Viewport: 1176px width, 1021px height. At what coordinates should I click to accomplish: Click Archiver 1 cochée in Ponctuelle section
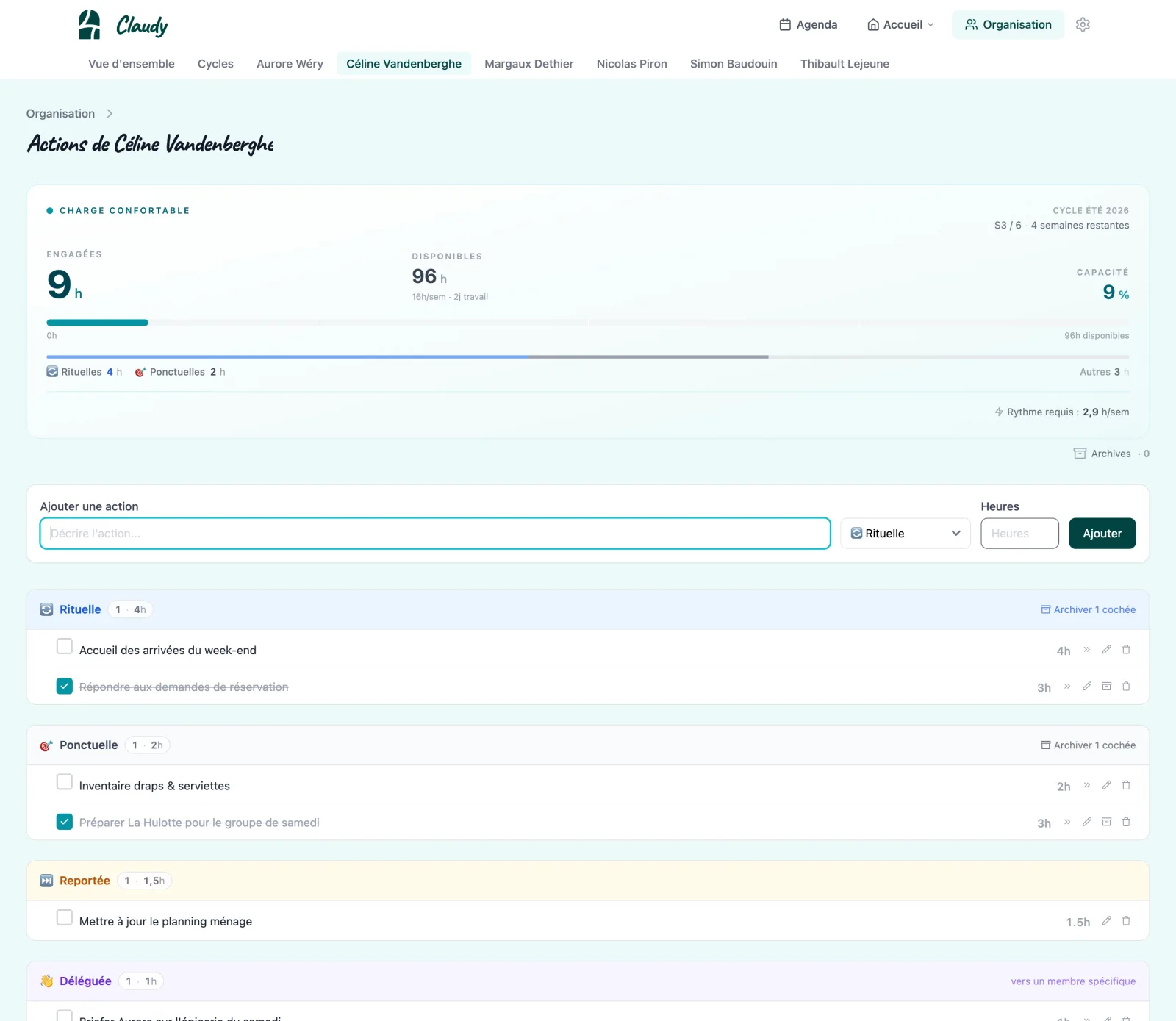(1088, 745)
